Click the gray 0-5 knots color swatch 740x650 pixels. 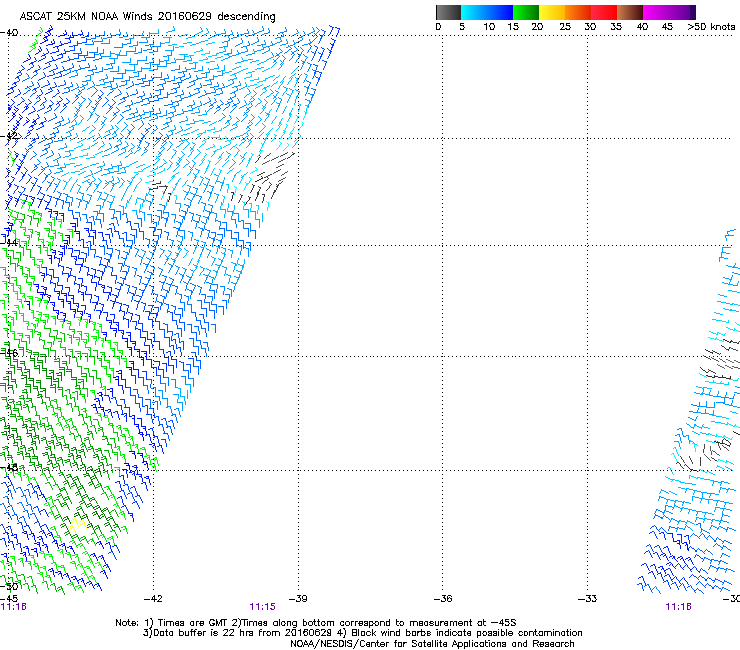448,12
